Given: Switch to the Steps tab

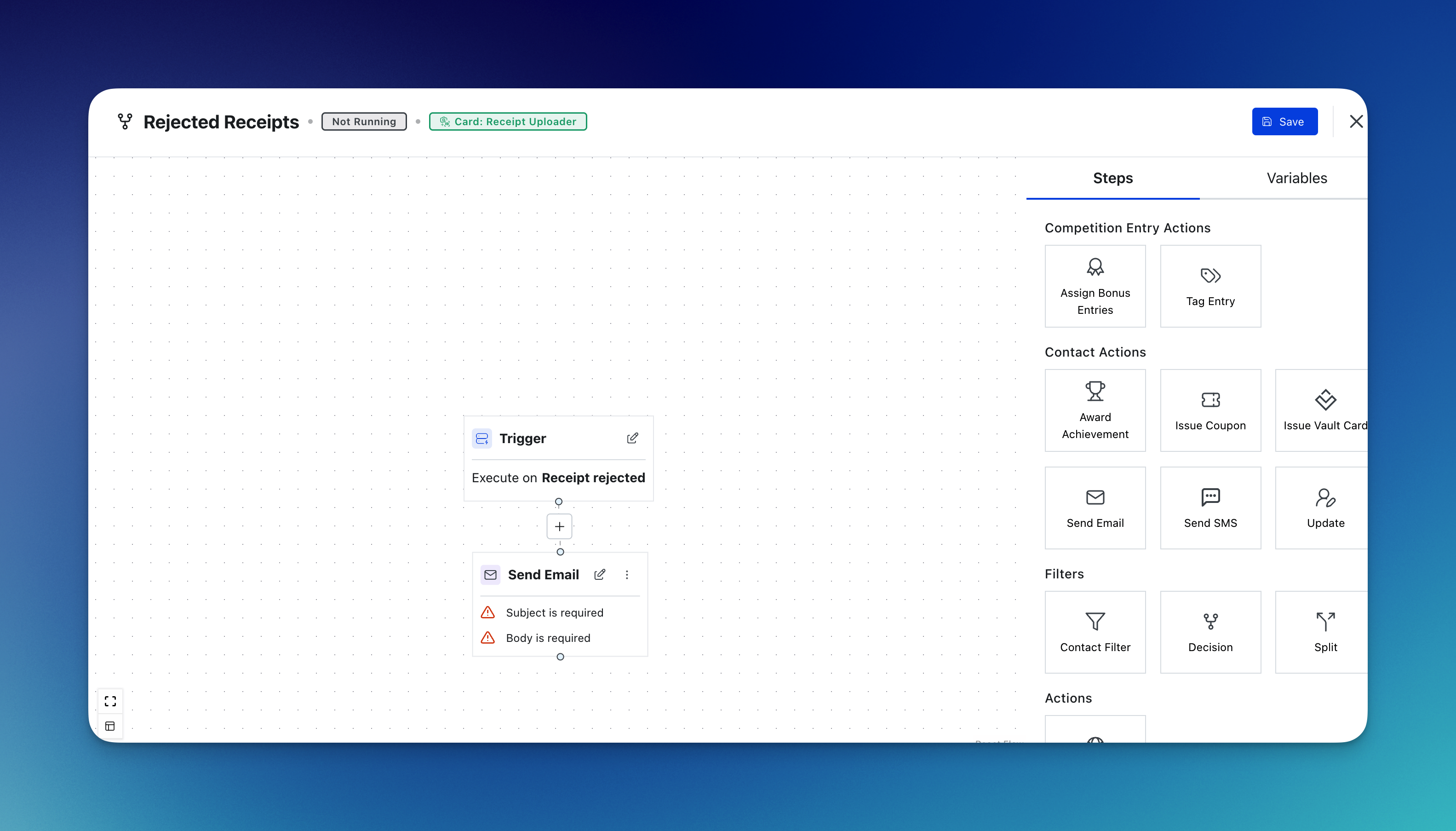Looking at the screenshot, I should click(x=1112, y=178).
